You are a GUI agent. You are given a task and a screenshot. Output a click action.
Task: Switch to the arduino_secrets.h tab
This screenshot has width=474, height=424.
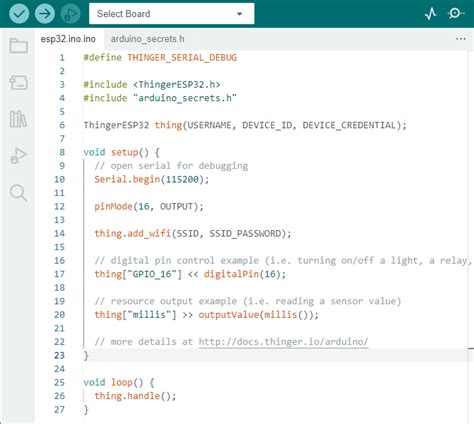coord(147,39)
